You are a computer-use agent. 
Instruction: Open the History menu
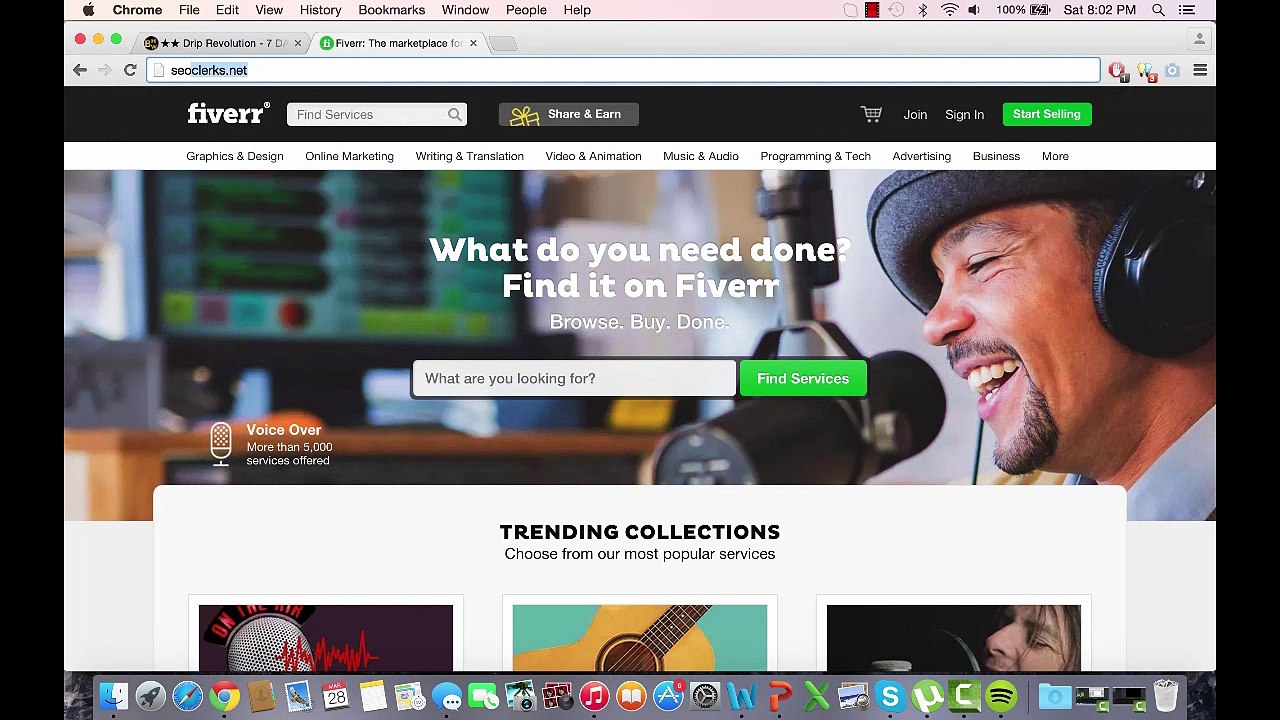321,10
